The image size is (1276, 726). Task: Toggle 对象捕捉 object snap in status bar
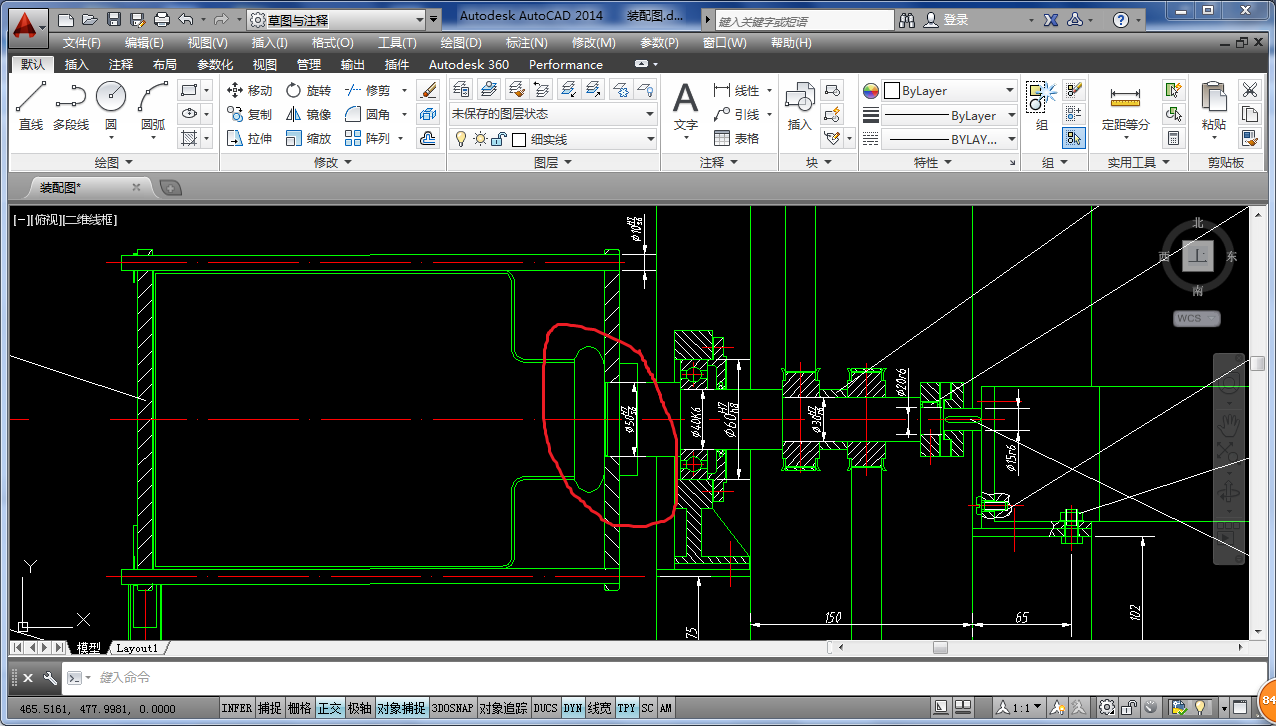click(401, 708)
